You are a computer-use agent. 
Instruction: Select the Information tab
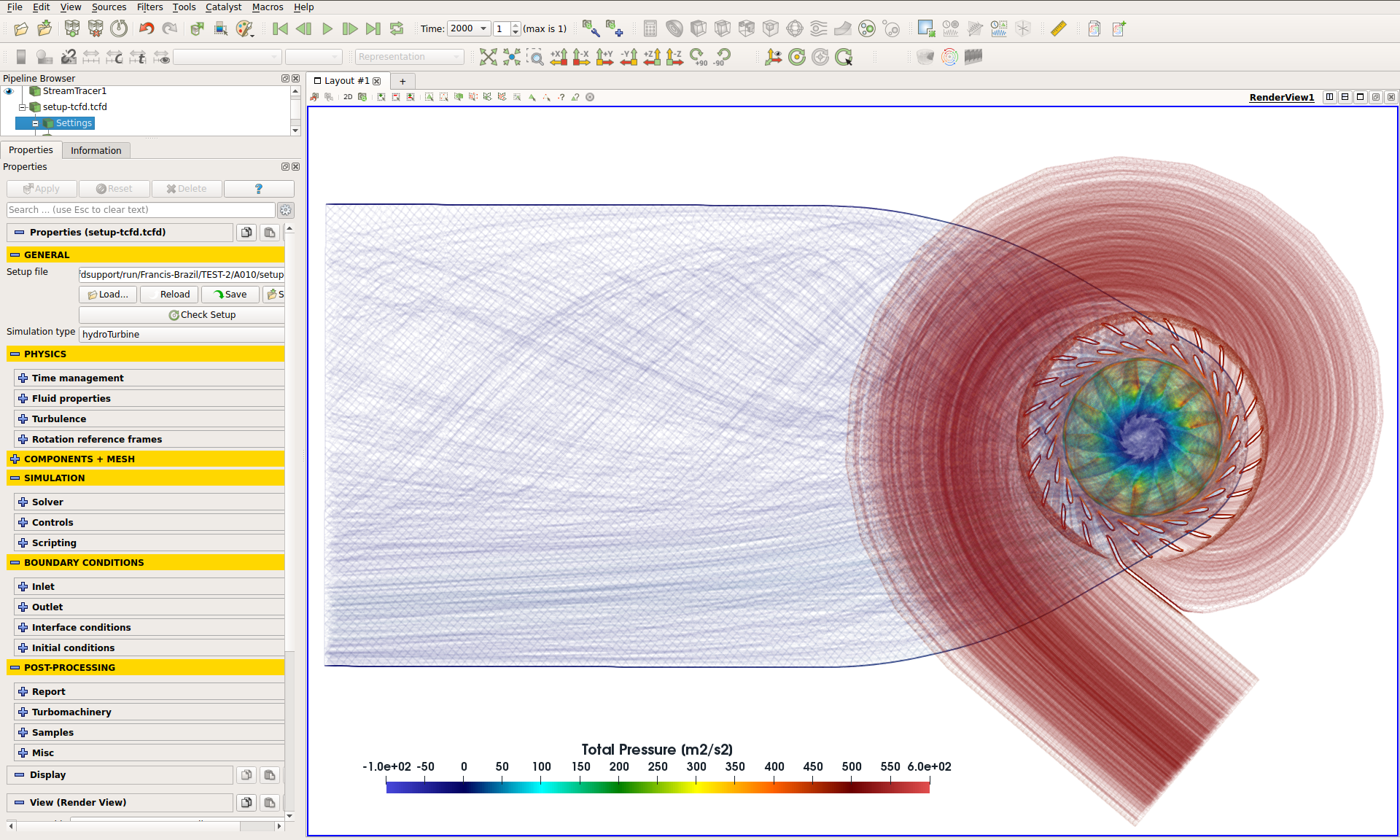tap(95, 150)
